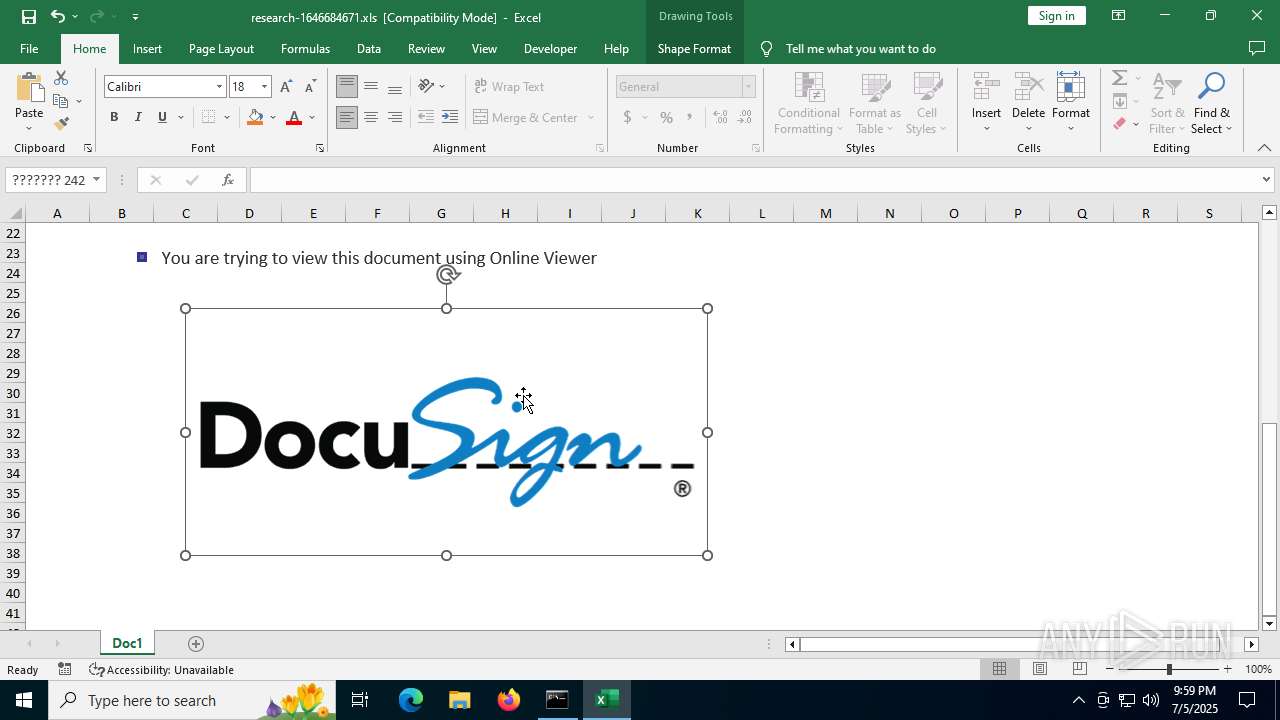Viewport: 1280px width, 720px height.
Task: Click the Cut scissors icon
Action: pyautogui.click(x=61, y=78)
